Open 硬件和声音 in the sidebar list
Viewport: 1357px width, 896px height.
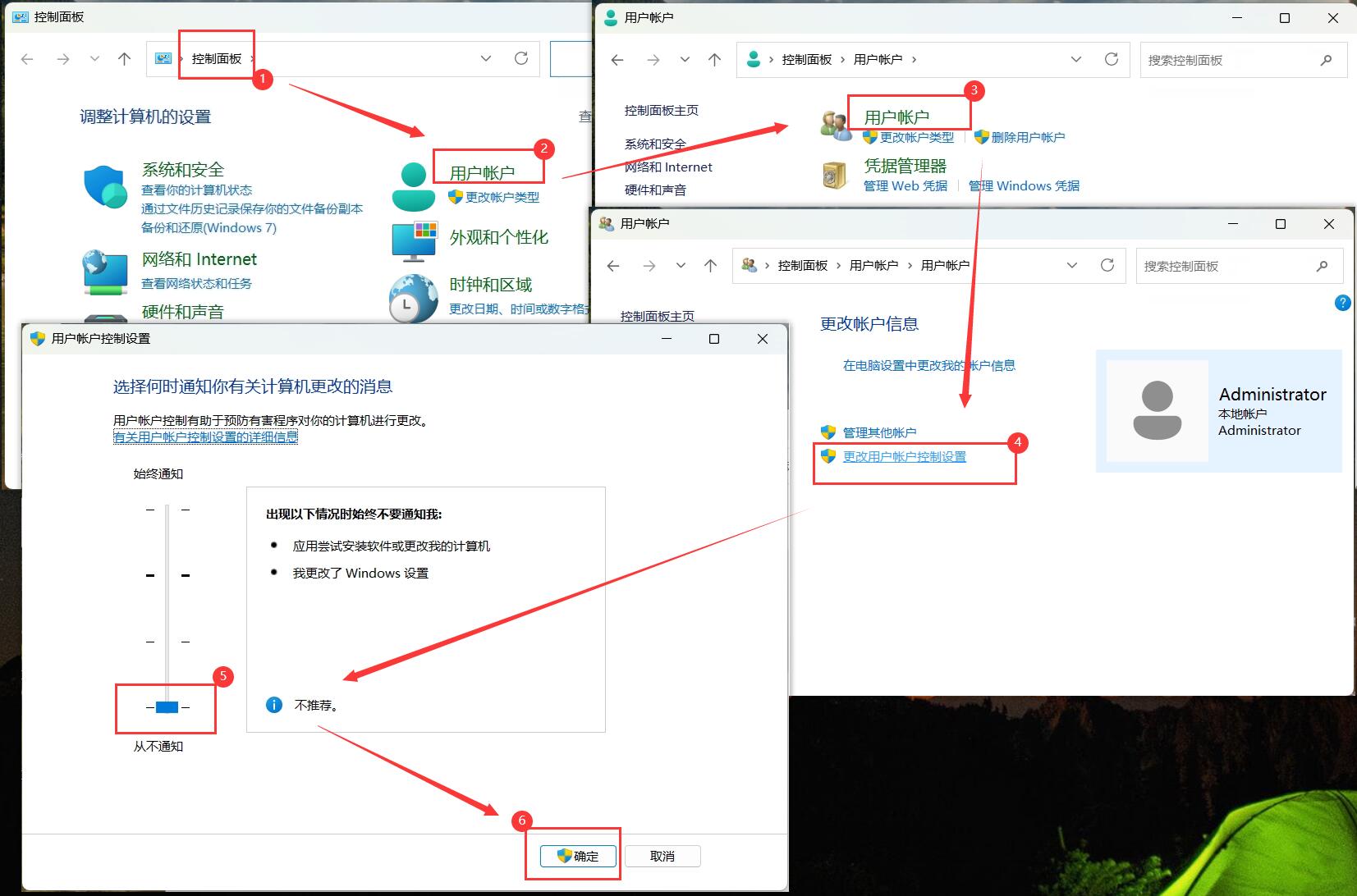[655, 190]
